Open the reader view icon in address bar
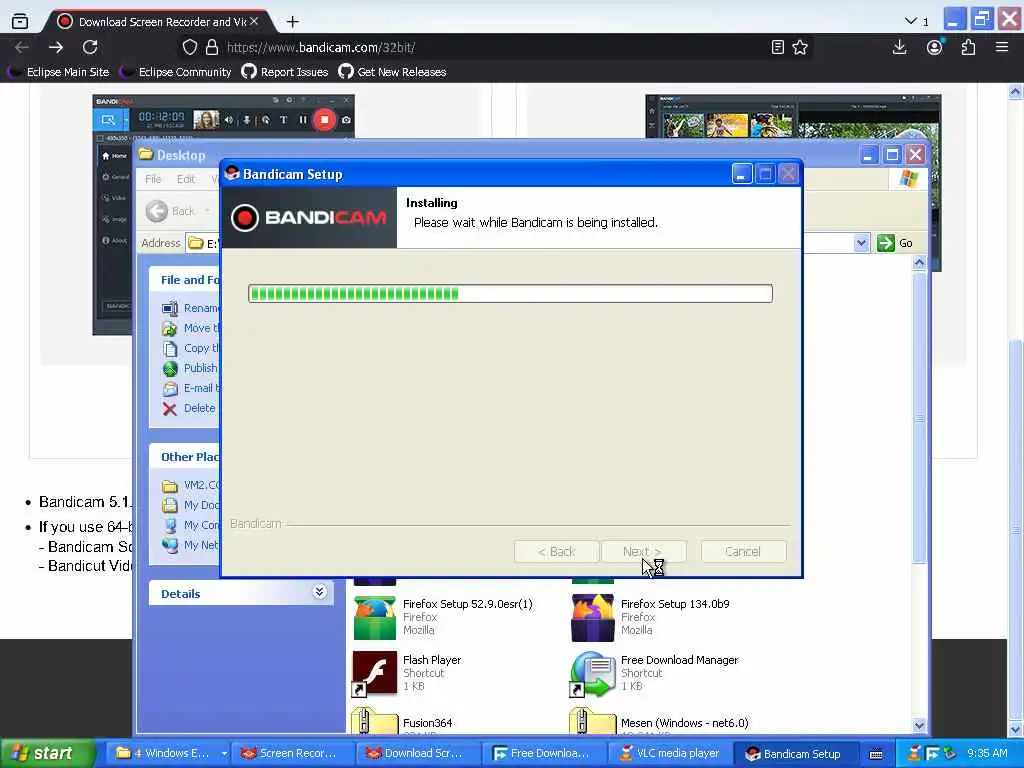Screen dimensions: 1024x768 pyautogui.click(x=777, y=47)
